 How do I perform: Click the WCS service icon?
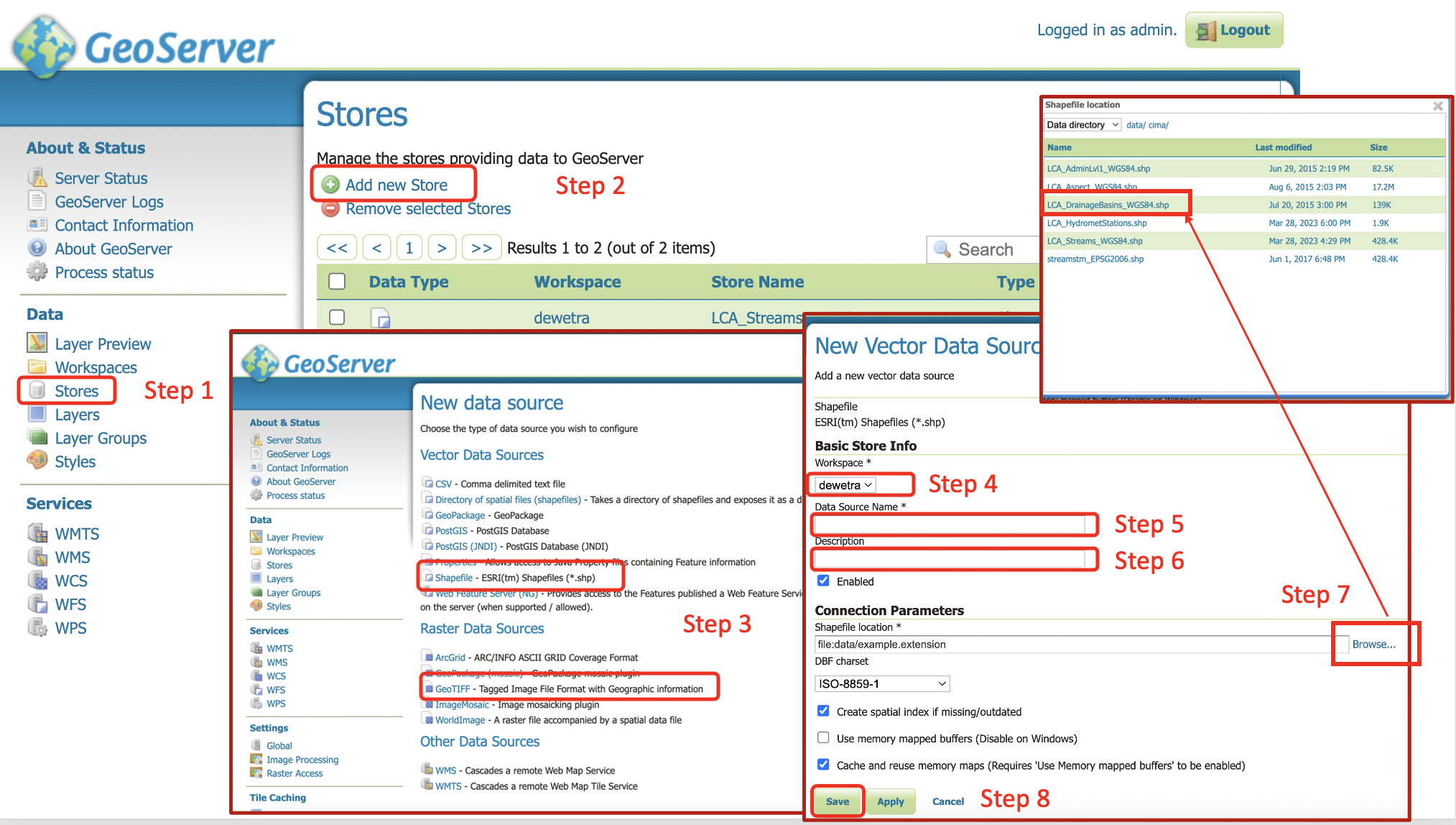37,580
